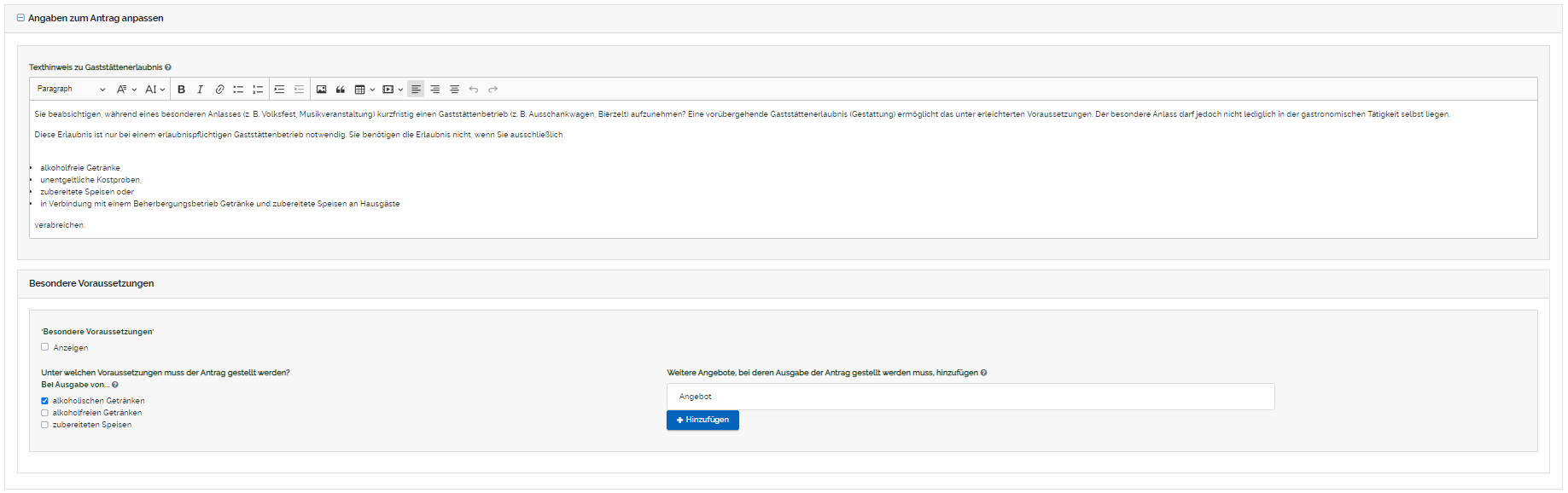Right-align the editor text
This screenshot has height=493, width=1568.
[435, 90]
